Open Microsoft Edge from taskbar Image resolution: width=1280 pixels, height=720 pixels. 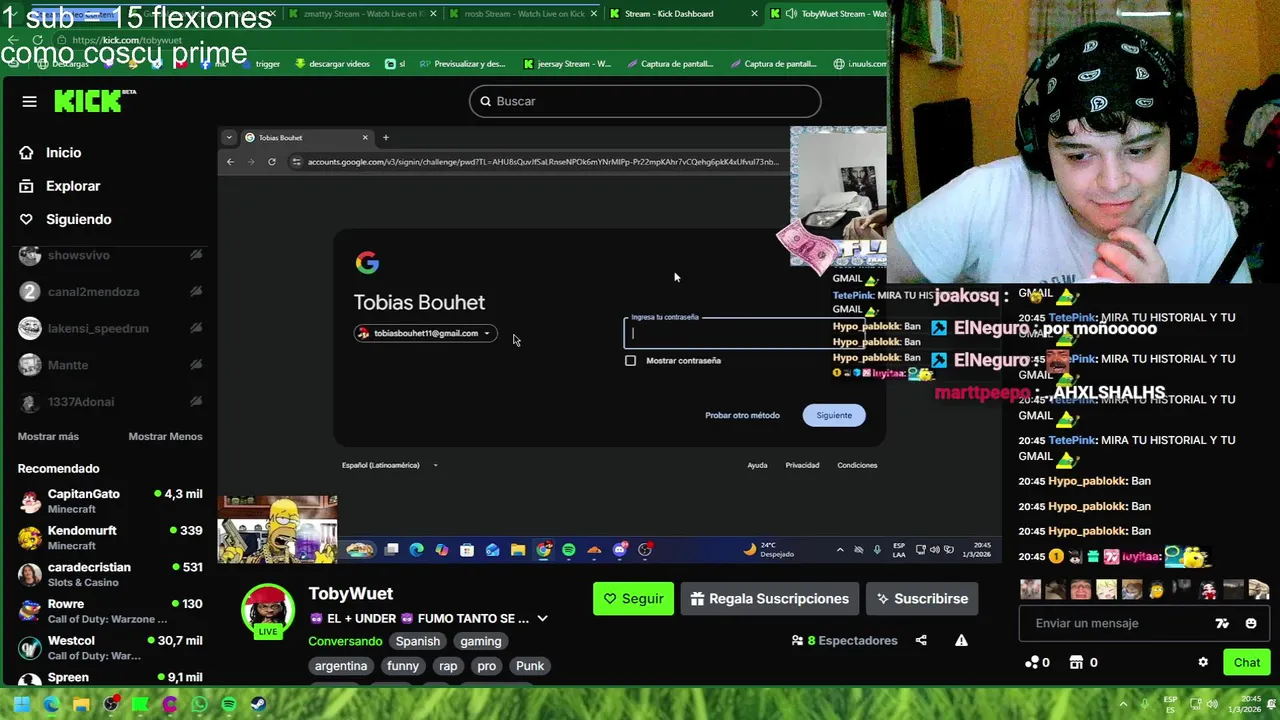pyautogui.click(x=51, y=704)
